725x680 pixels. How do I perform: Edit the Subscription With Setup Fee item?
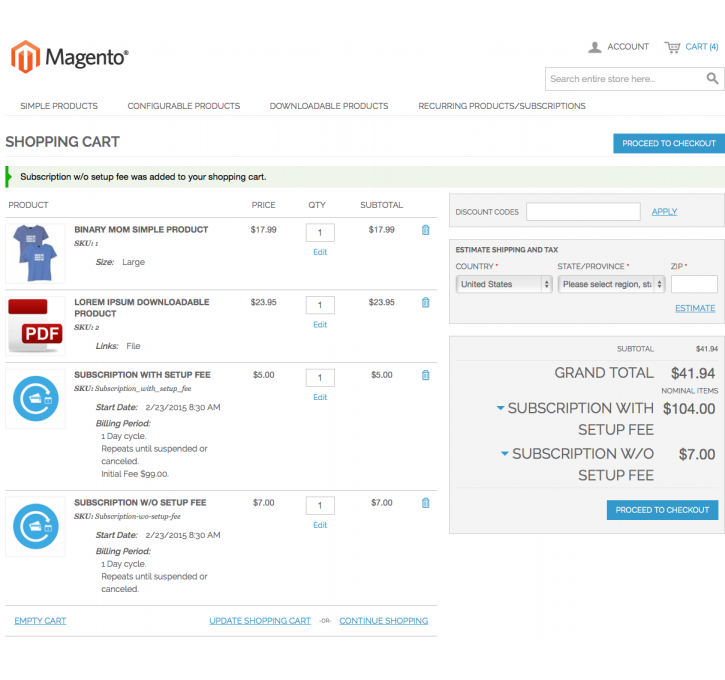[x=320, y=397]
